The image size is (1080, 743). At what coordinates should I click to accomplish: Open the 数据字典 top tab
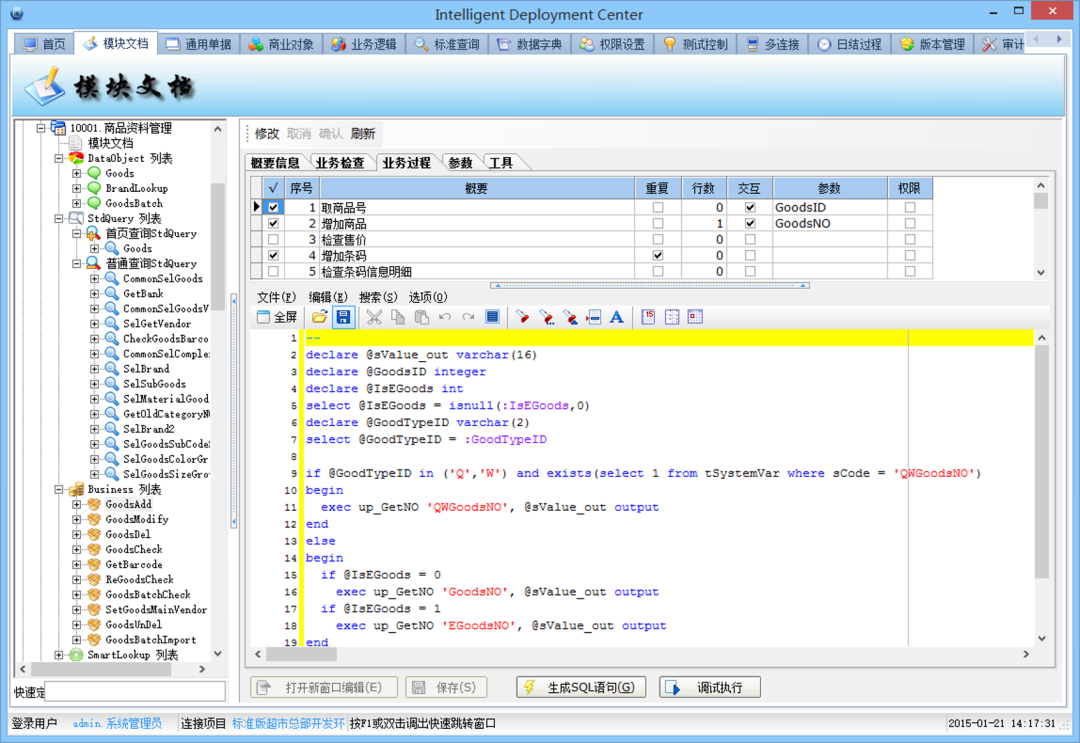[x=530, y=44]
